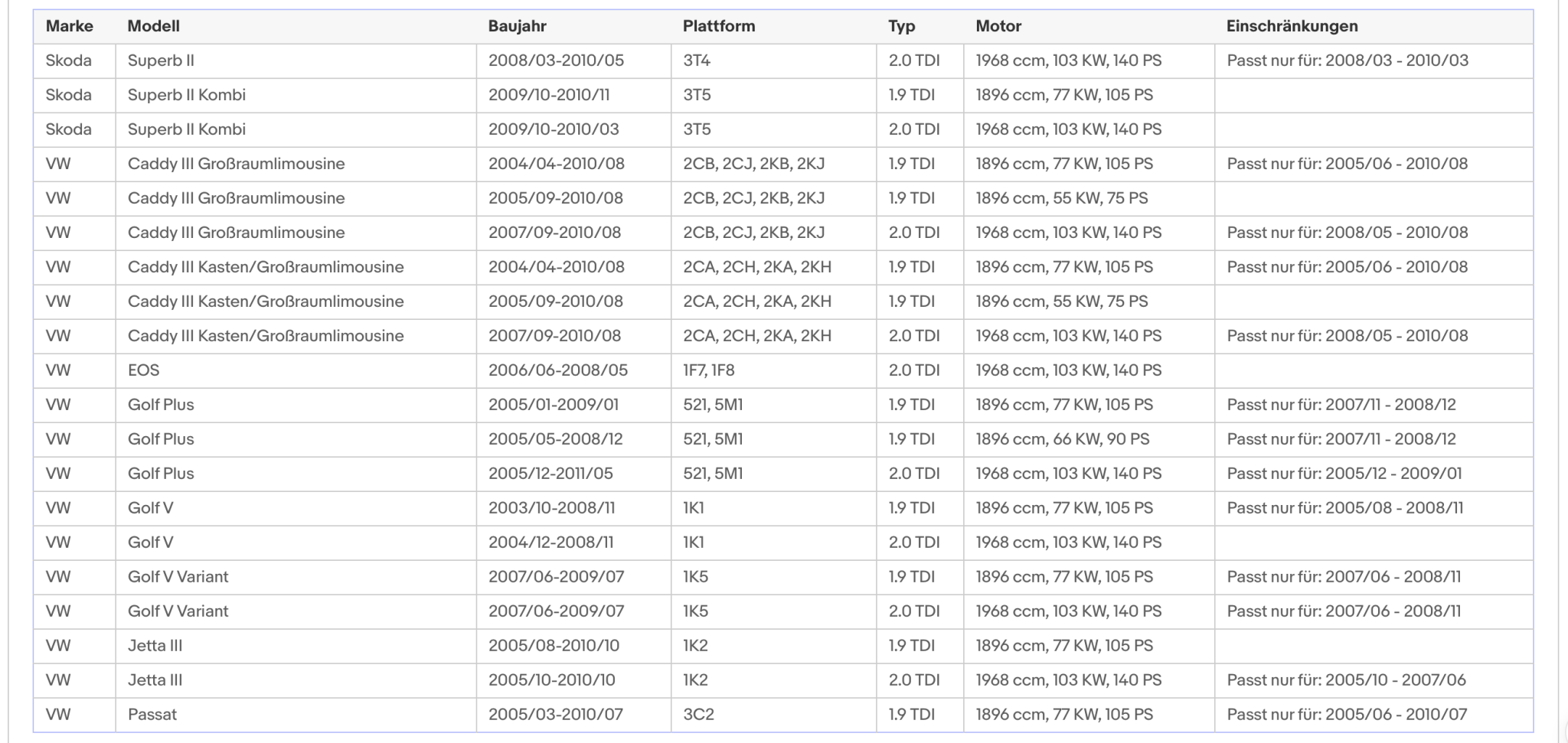
Task: Click restriction text 2005/12 - 2009/01
Action: coord(1393,474)
